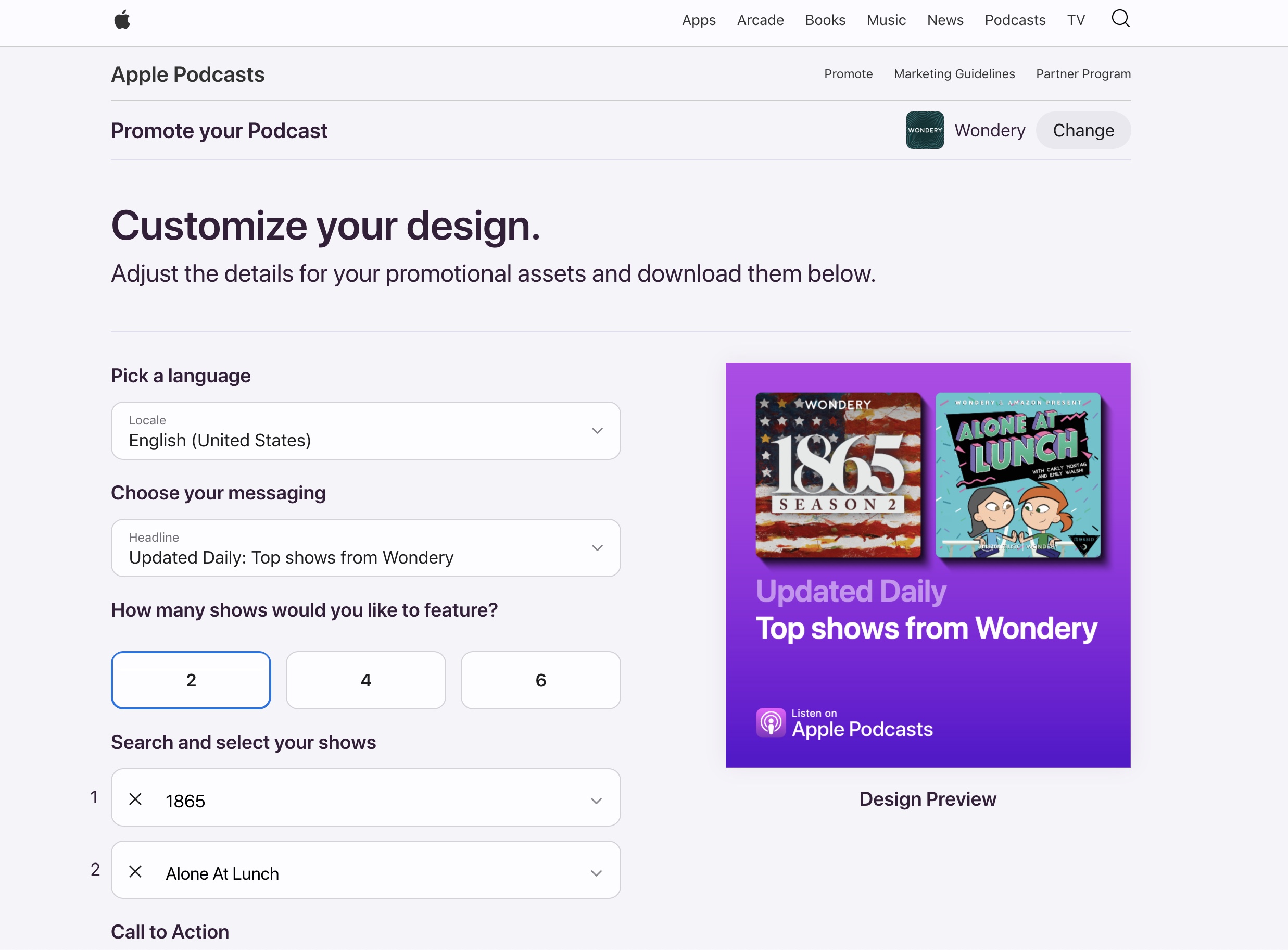This screenshot has width=1288, height=950.
Task: Click the Wondery channel logo icon
Action: click(x=925, y=131)
